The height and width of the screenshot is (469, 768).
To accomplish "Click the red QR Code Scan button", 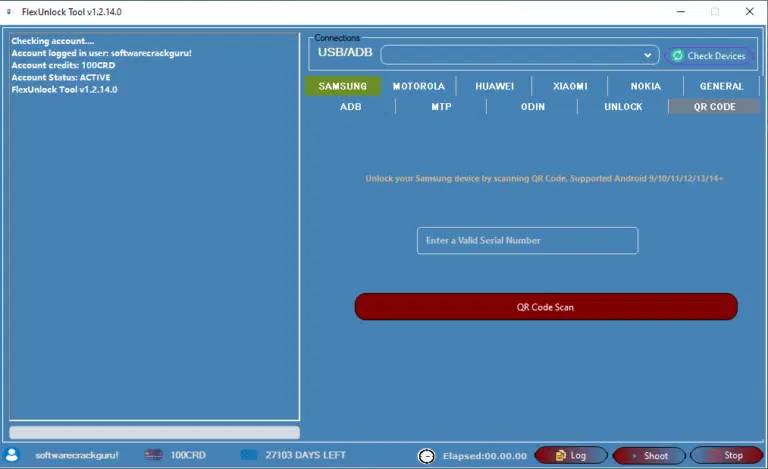I will (x=546, y=307).
